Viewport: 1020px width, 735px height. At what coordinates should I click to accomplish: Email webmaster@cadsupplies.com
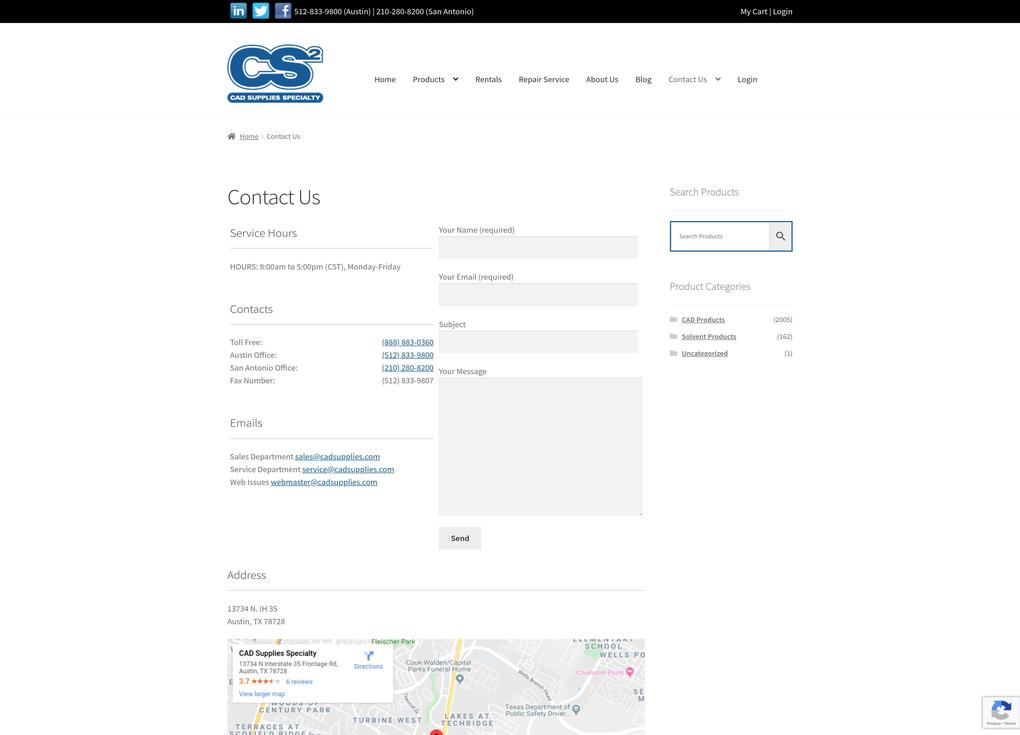click(x=324, y=482)
